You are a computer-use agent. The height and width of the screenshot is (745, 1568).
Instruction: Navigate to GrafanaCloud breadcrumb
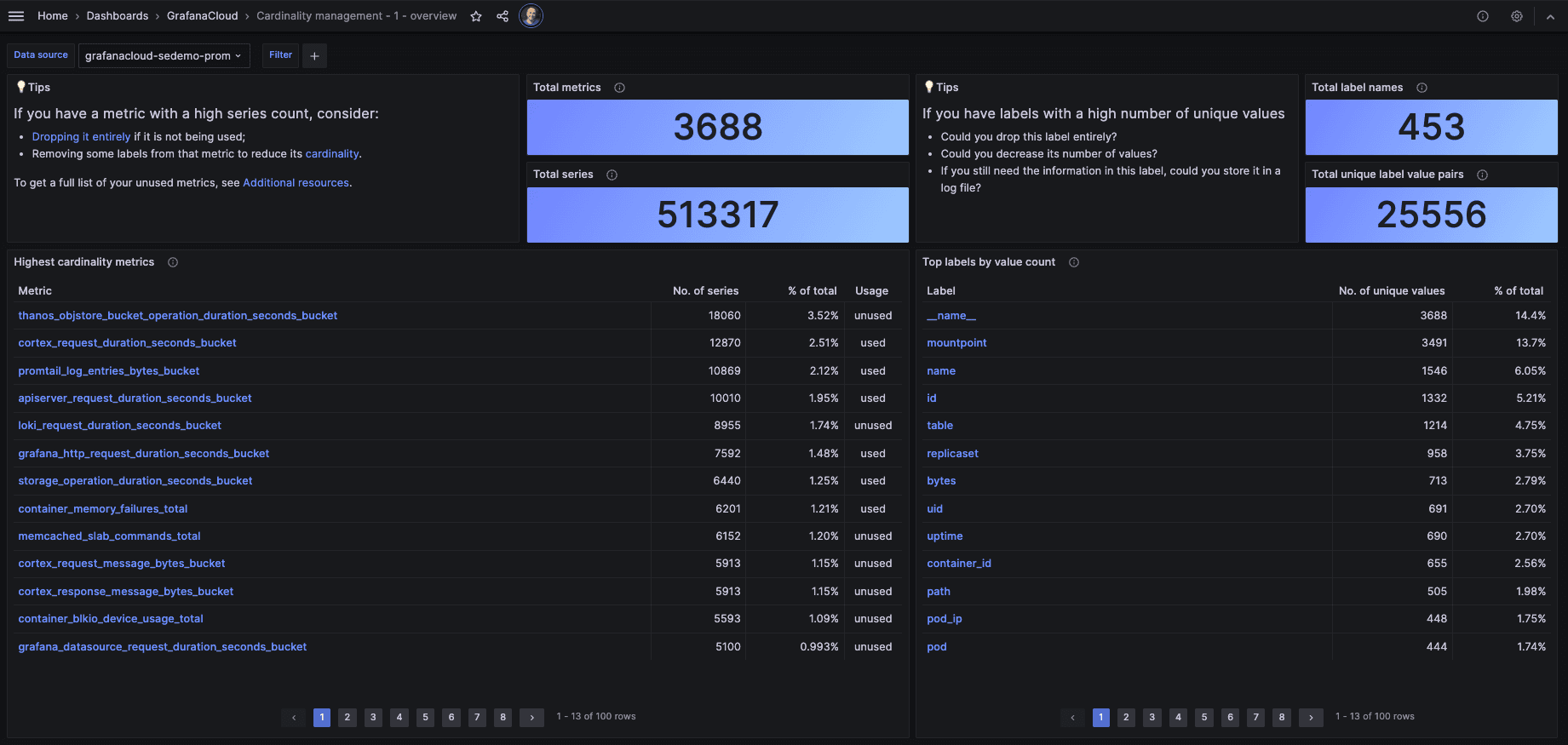click(x=203, y=16)
